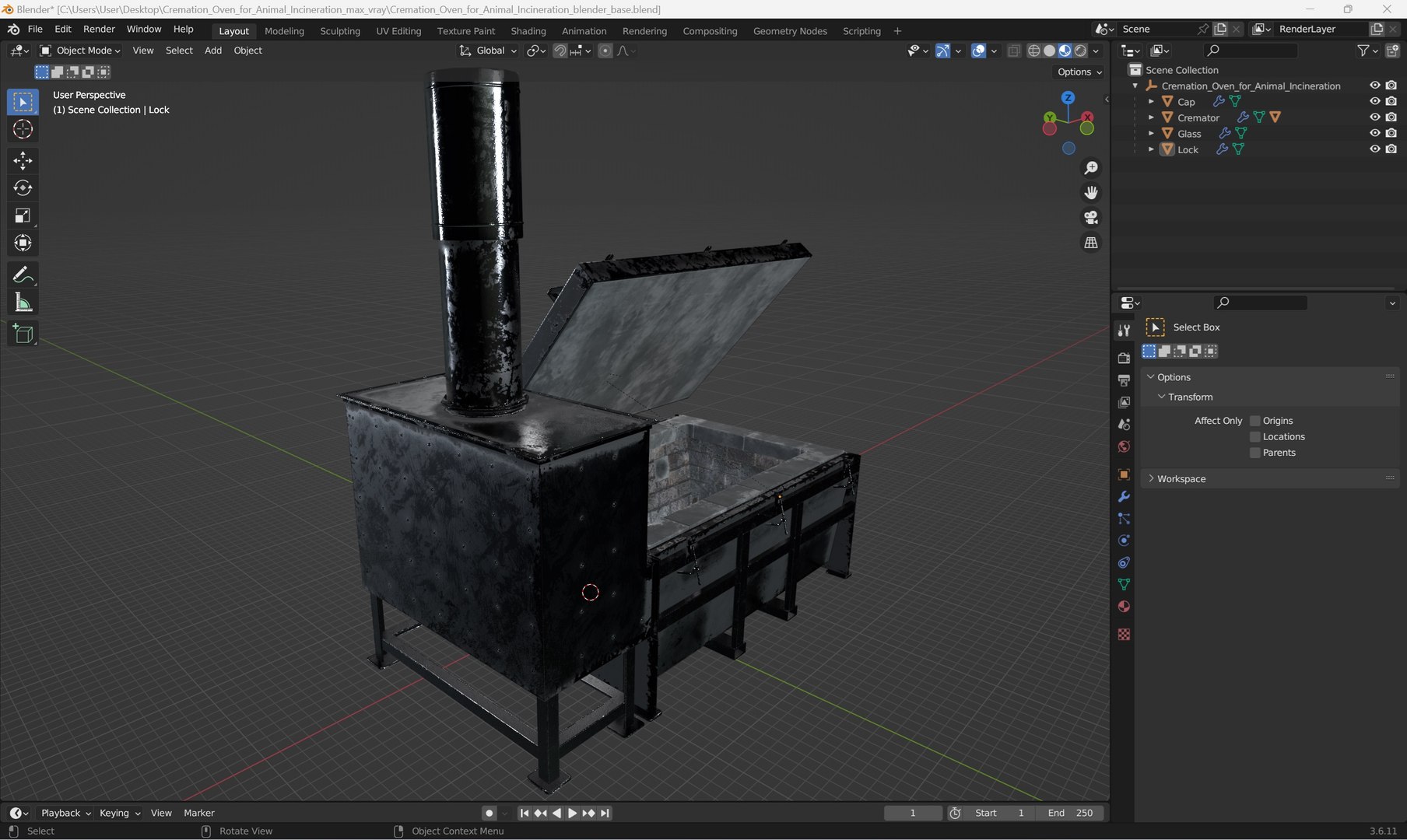Click the current frame number field

913,813
